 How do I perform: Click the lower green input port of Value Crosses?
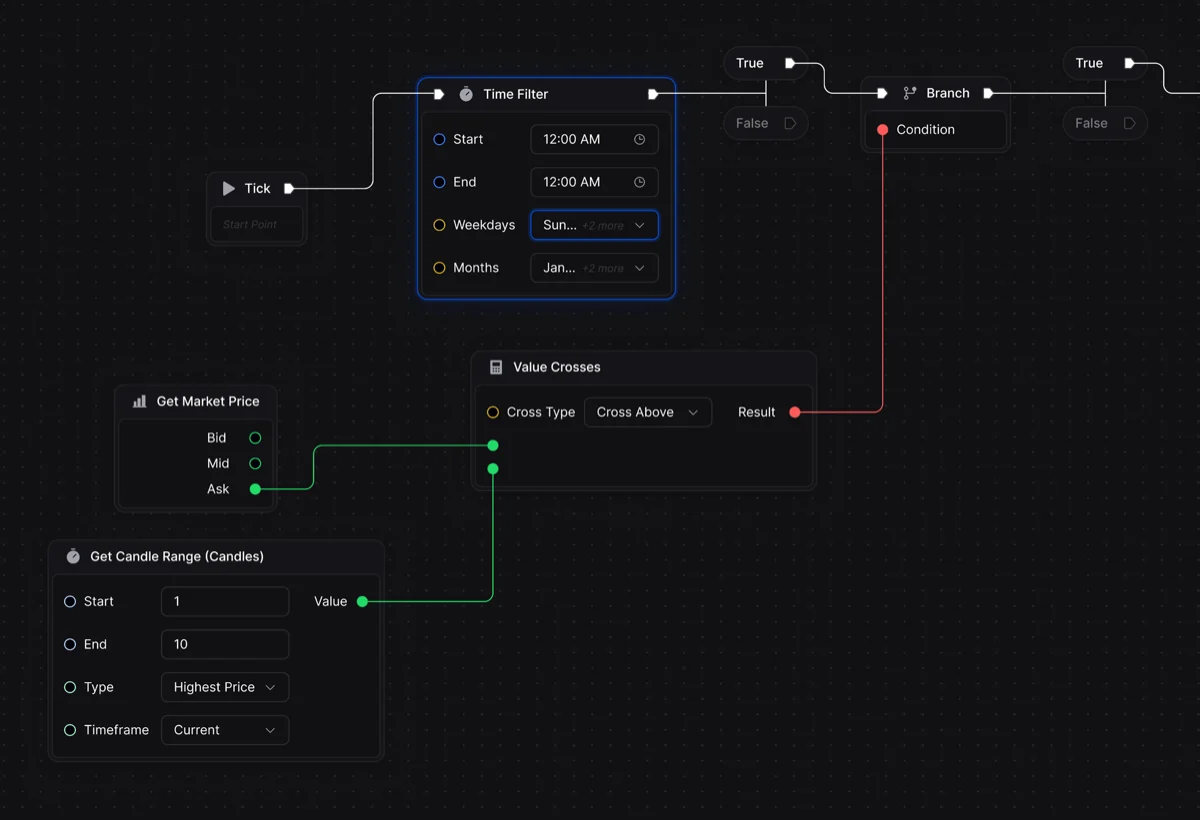tap(493, 468)
